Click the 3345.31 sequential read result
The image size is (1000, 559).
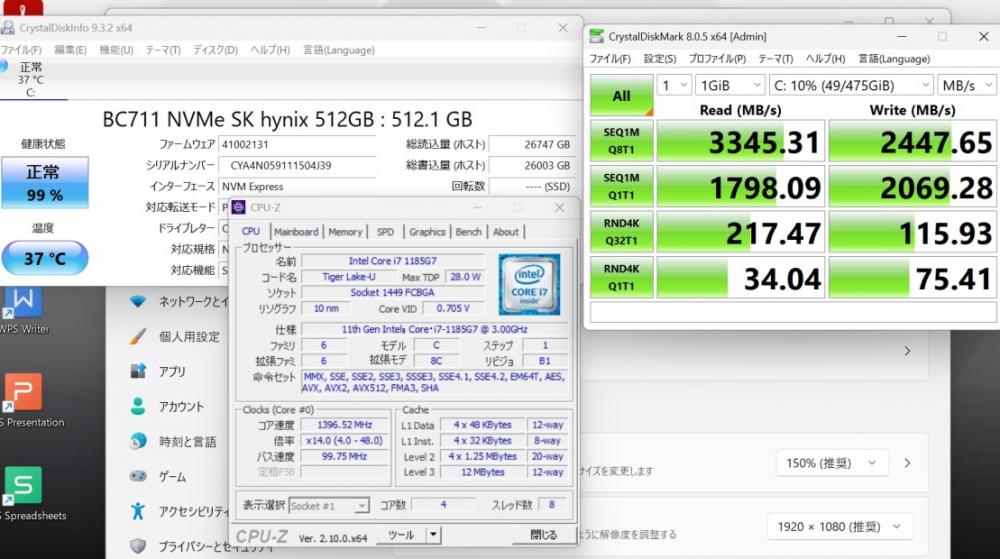[741, 141]
